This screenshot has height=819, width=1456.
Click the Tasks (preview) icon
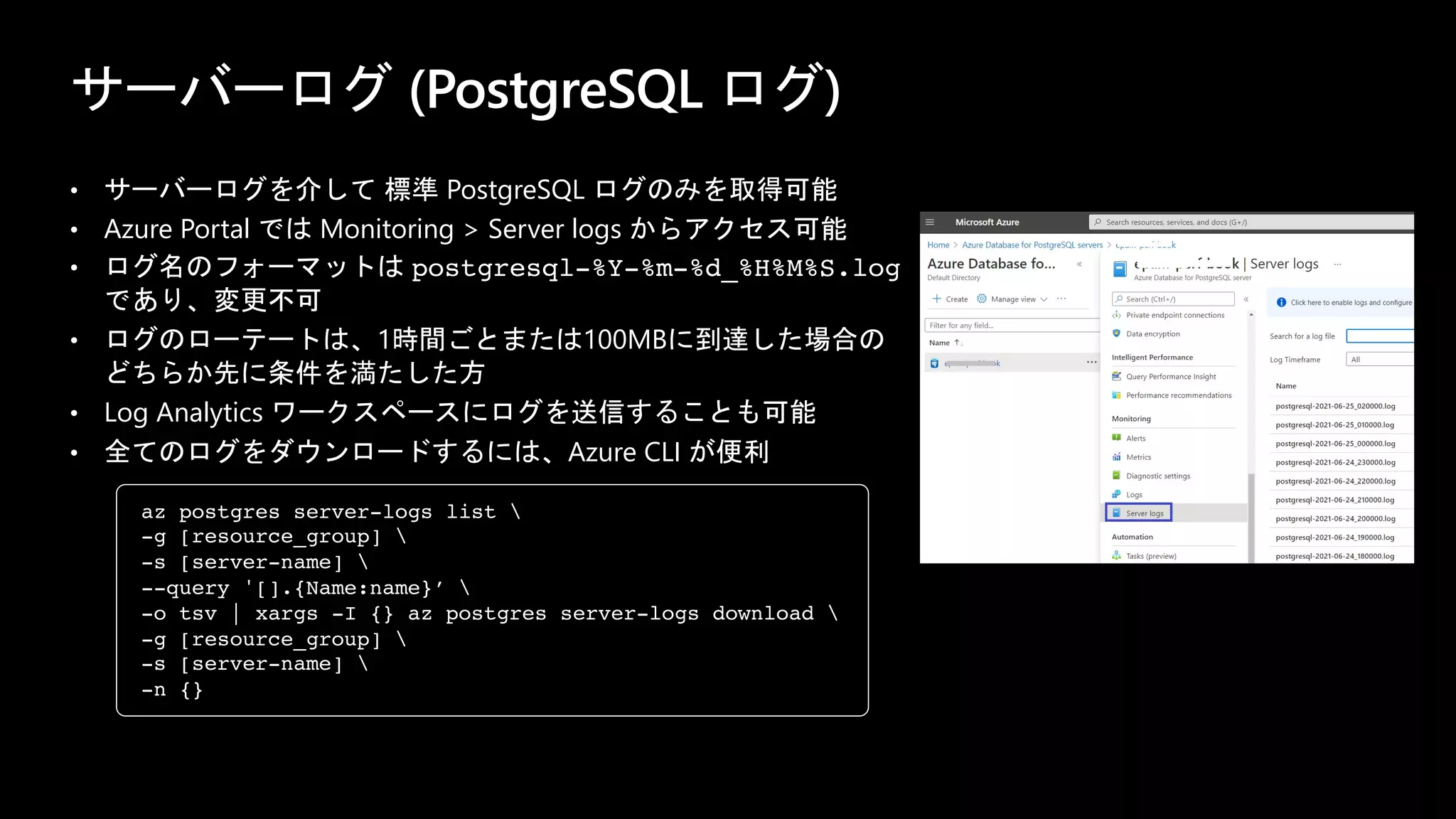point(1117,556)
